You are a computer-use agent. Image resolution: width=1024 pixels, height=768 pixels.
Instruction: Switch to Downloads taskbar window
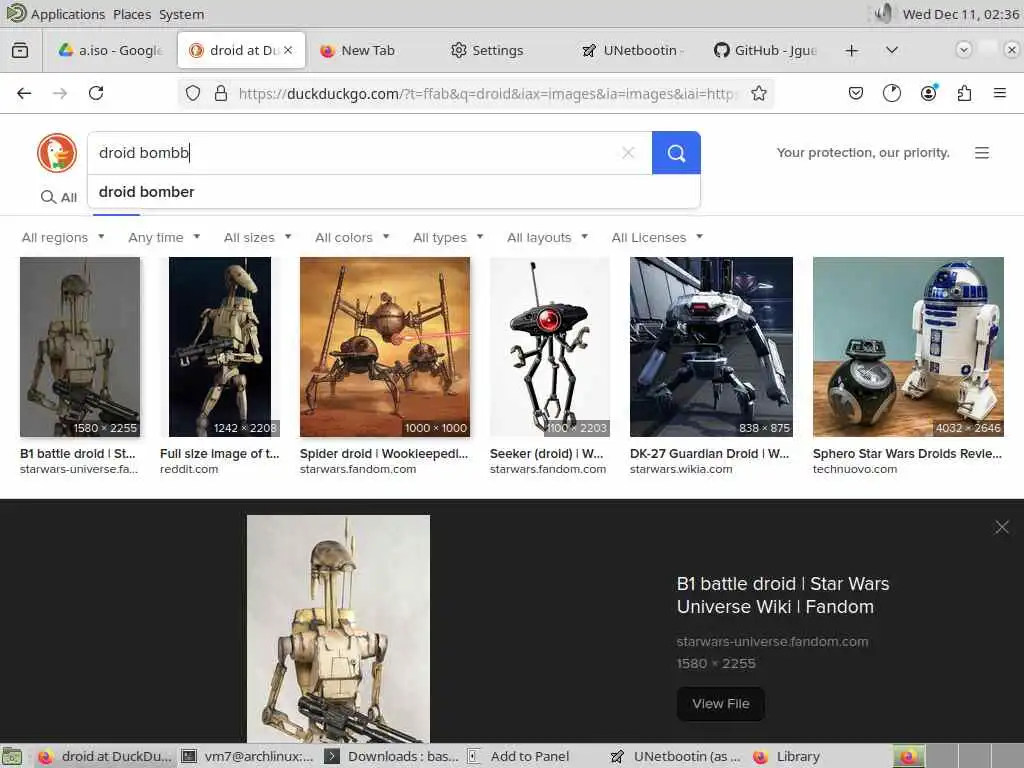[392, 756]
